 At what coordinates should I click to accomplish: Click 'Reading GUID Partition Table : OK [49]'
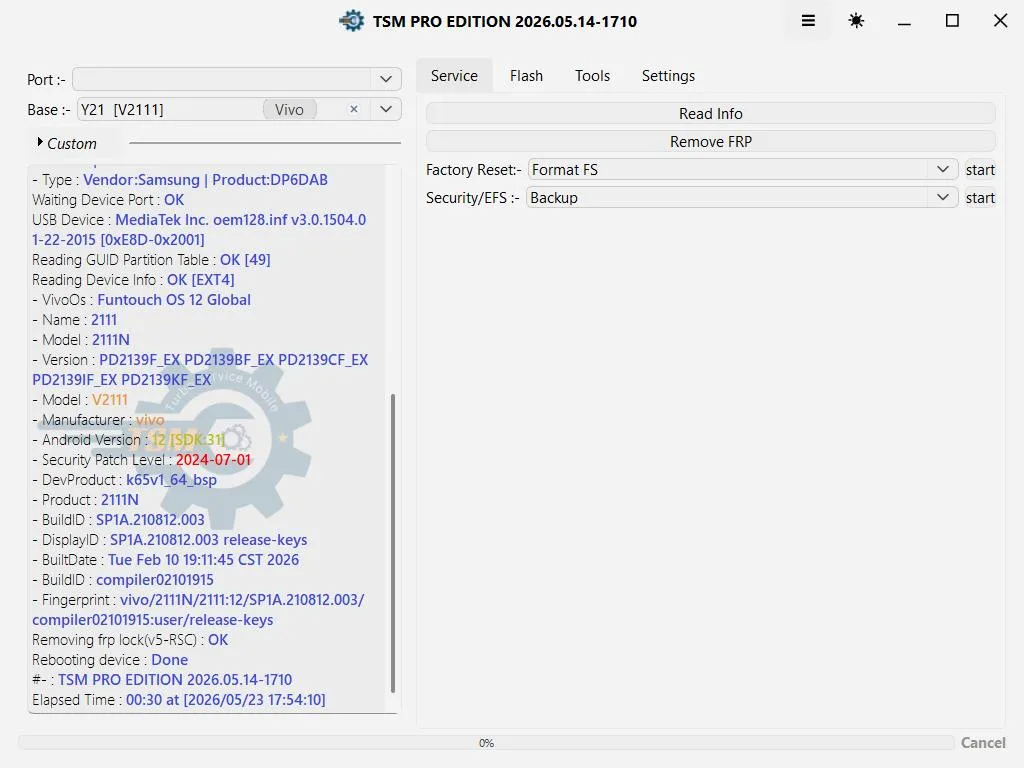tap(151, 260)
